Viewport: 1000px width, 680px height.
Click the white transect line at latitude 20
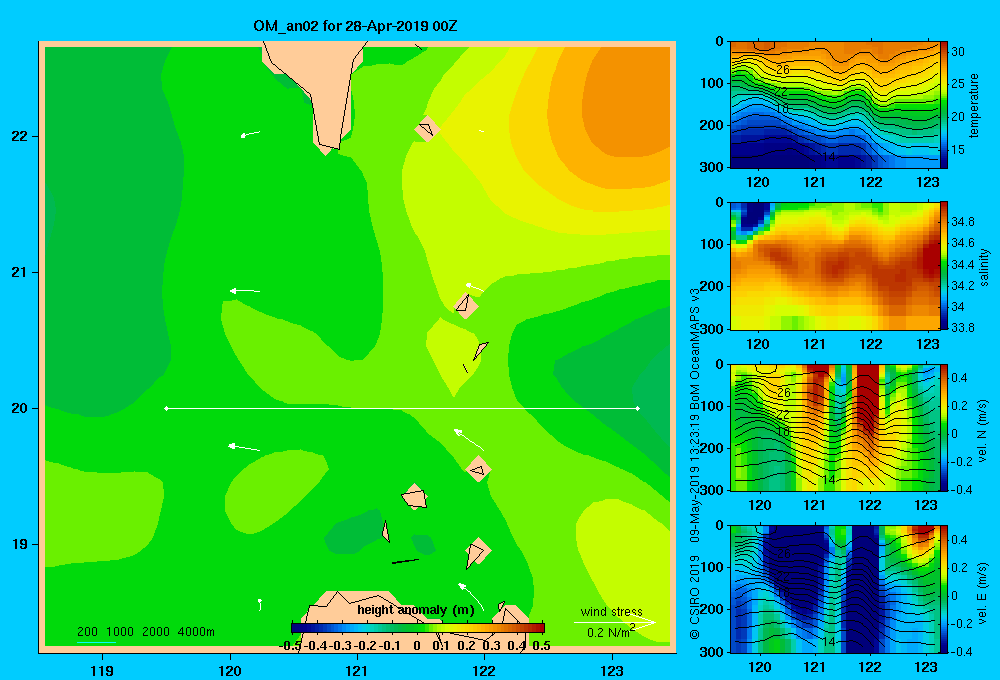click(402, 408)
